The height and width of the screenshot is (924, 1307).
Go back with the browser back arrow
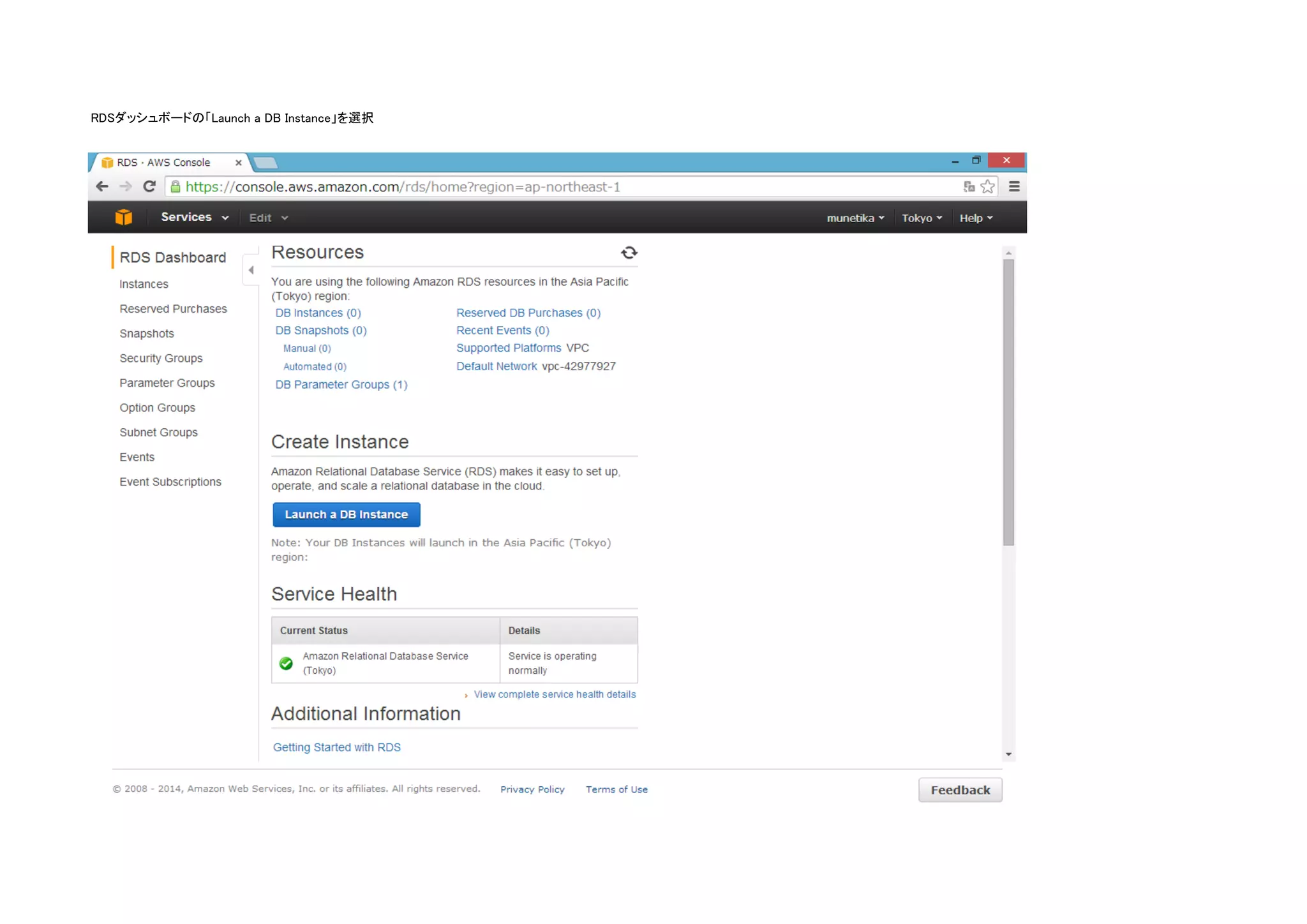pyautogui.click(x=102, y=187)
